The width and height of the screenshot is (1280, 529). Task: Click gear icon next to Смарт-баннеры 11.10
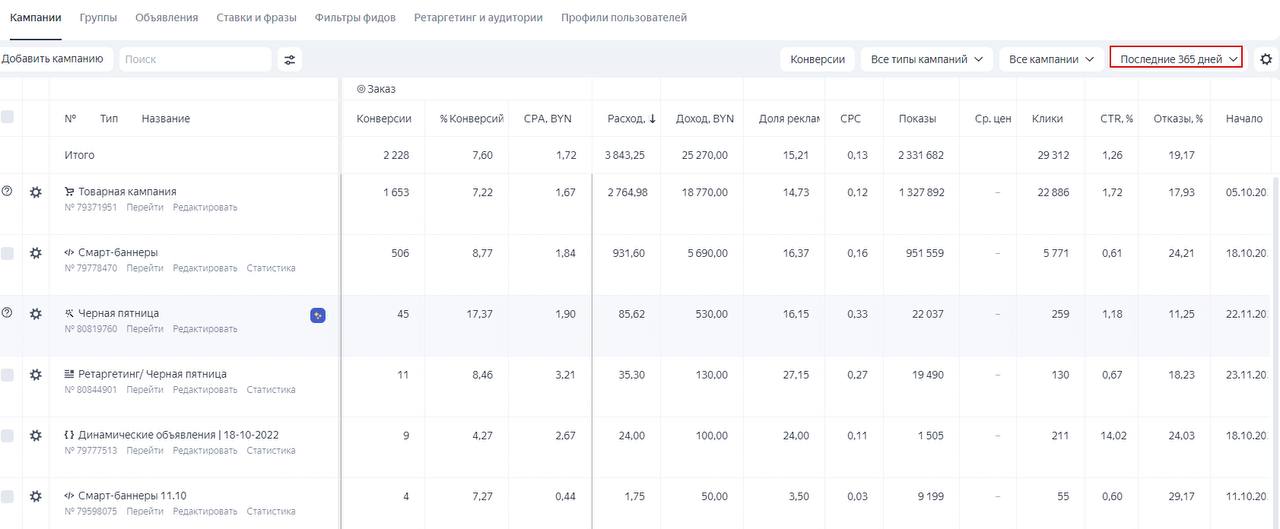(x=36, y=496)
